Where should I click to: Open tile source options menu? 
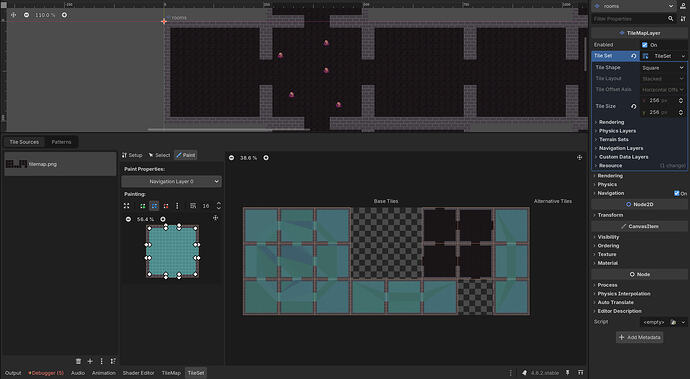[101, 361]
